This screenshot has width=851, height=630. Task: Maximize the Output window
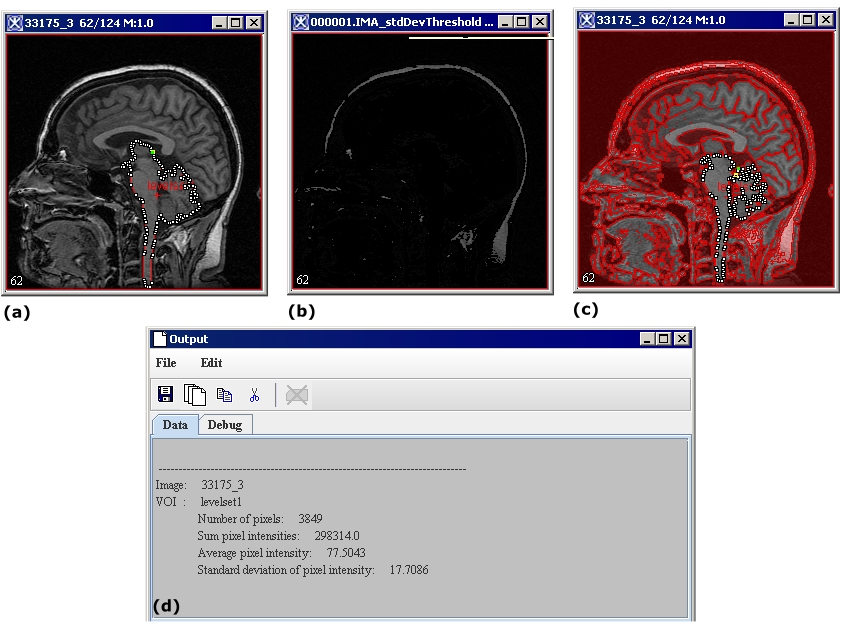665,339
